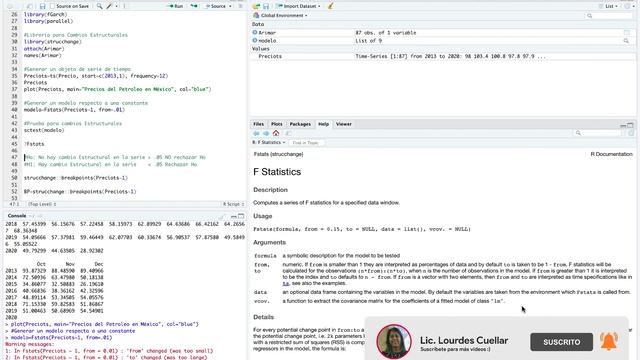Click the F Statistics help title
The image size is (640, 360).
tap(277, 172)
